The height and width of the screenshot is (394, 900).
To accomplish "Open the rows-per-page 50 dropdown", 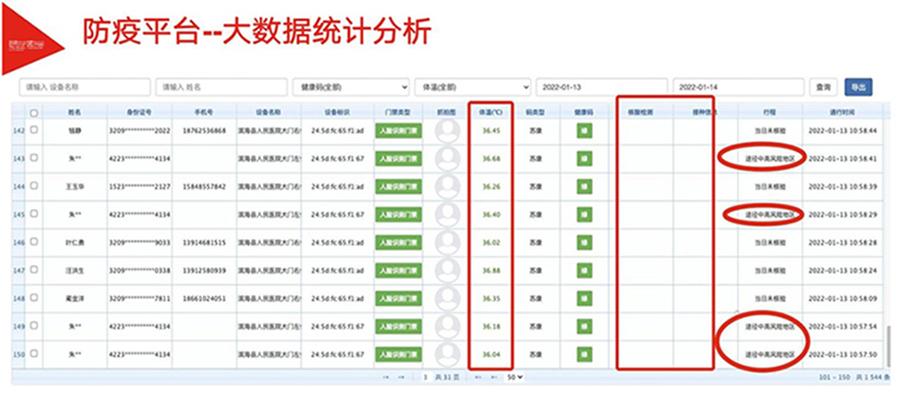I will [x=514, y=377].
